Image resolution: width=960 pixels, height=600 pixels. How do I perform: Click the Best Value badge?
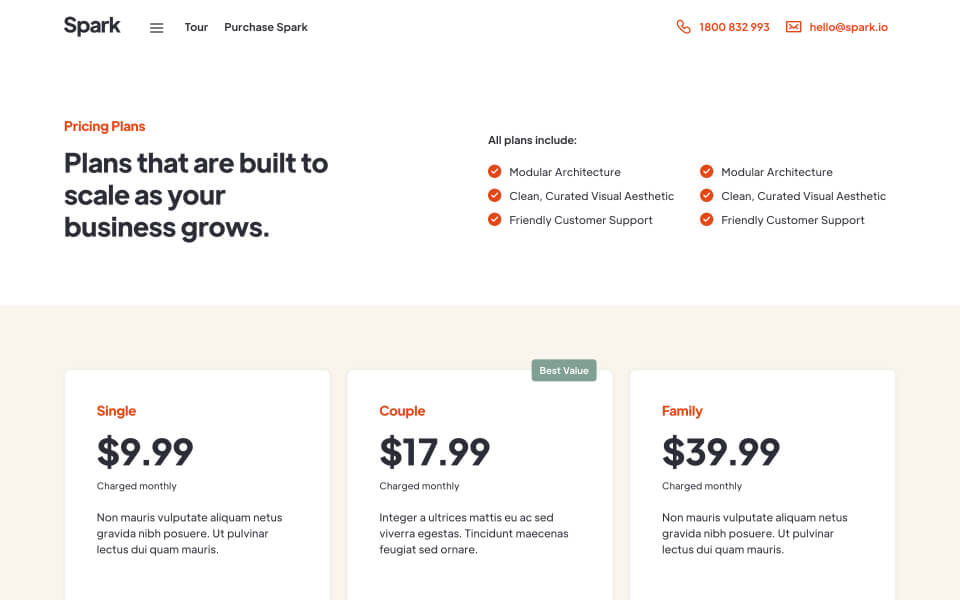point(564,370)
